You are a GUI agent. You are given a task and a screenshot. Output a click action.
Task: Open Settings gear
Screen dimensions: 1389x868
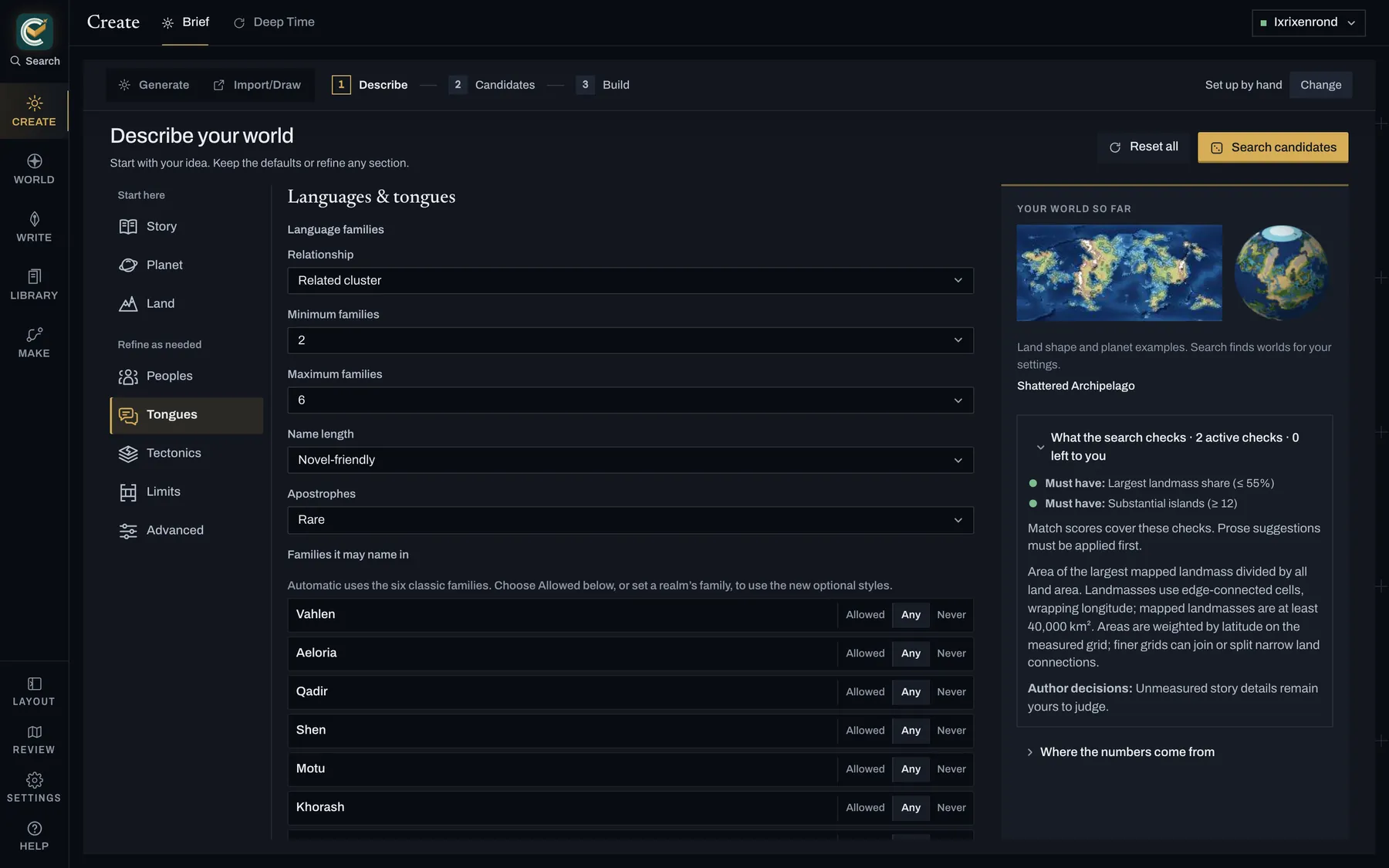pos(34,788)
